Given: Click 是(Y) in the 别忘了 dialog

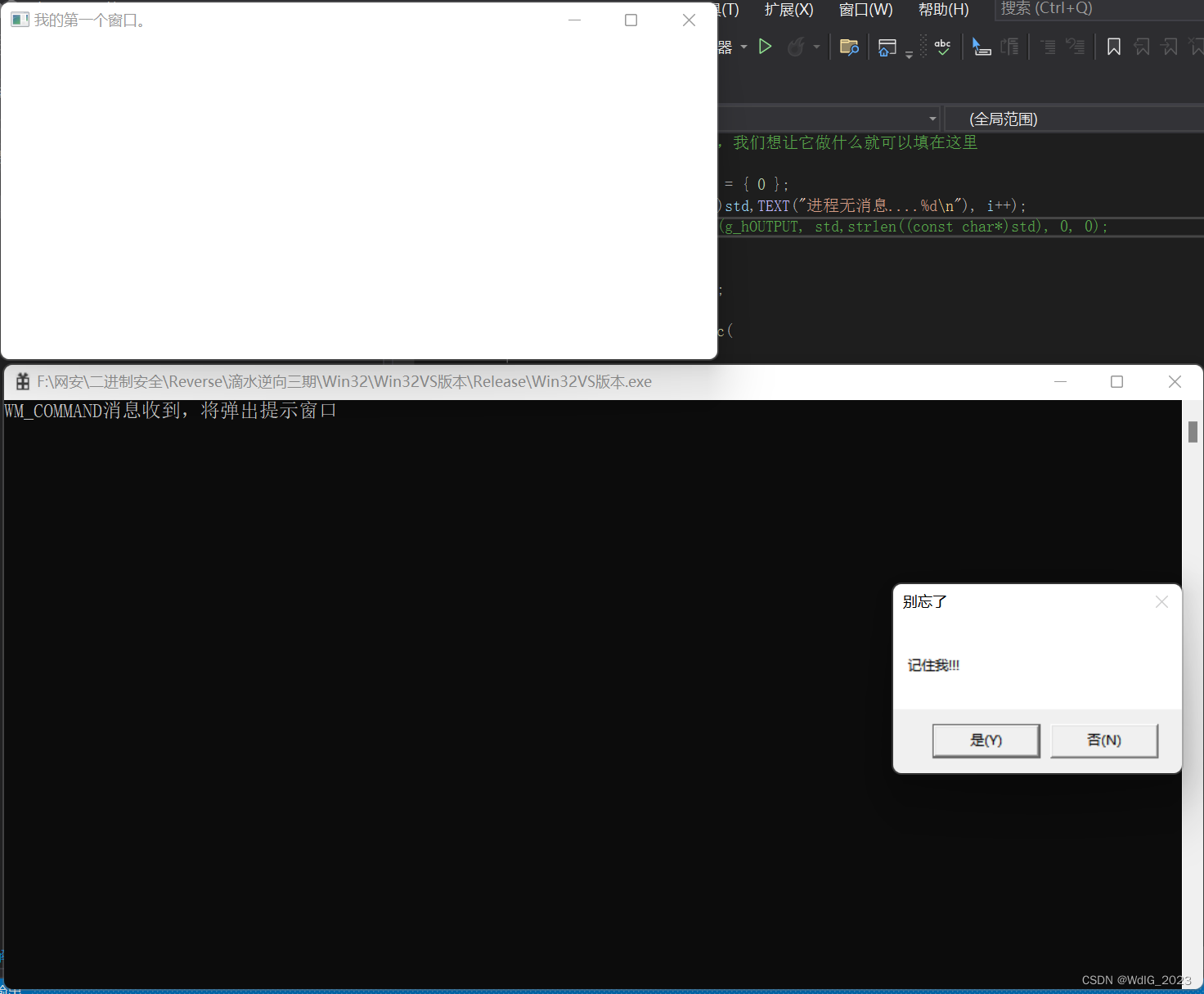Looking at the screenshot, I should [986, 740].
